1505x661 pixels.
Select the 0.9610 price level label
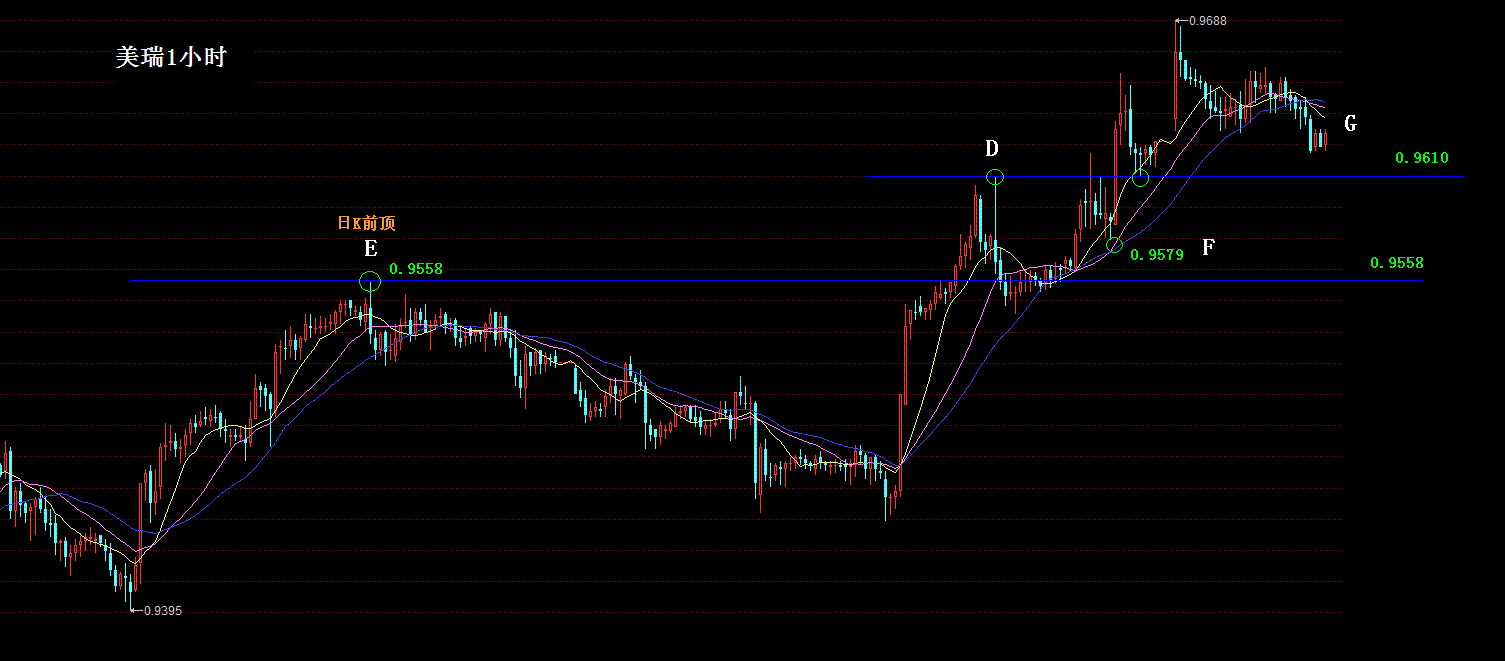click(x=1421, y=158)
